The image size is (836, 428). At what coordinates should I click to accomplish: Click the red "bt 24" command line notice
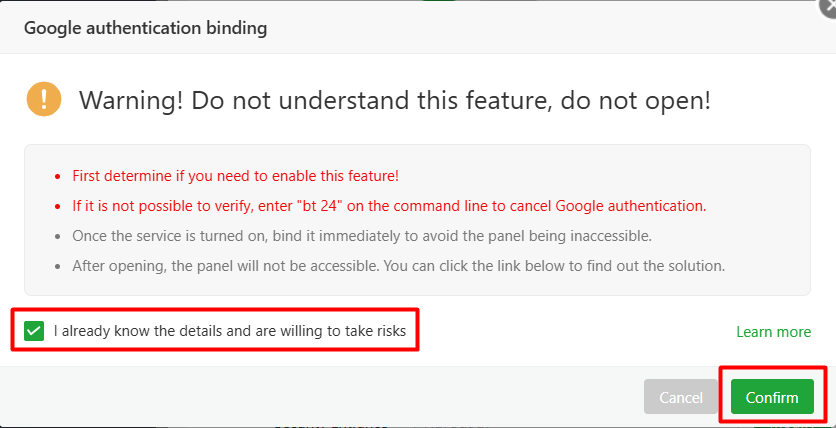389,206
